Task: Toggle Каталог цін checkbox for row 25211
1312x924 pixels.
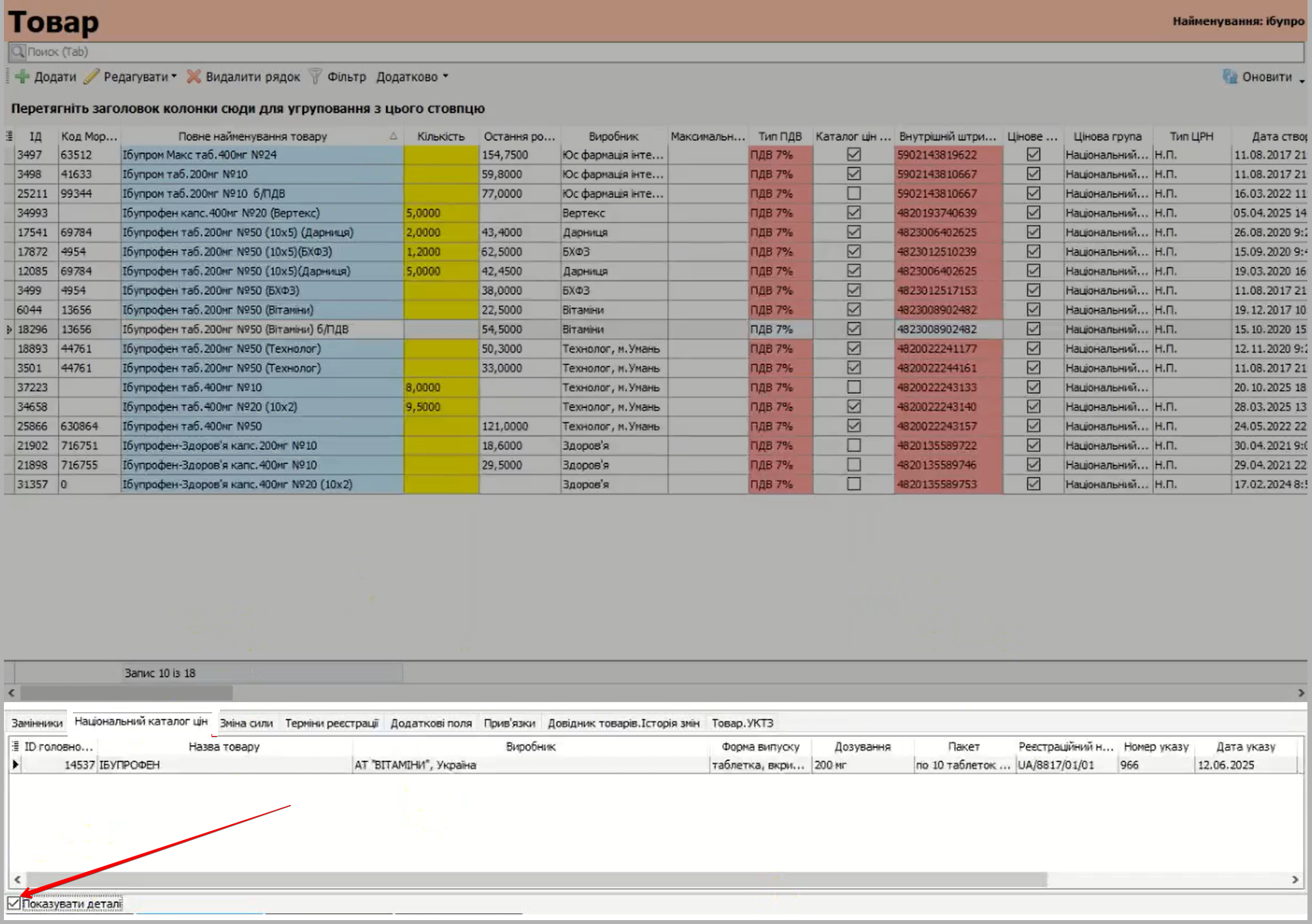Action: point(853,193)
